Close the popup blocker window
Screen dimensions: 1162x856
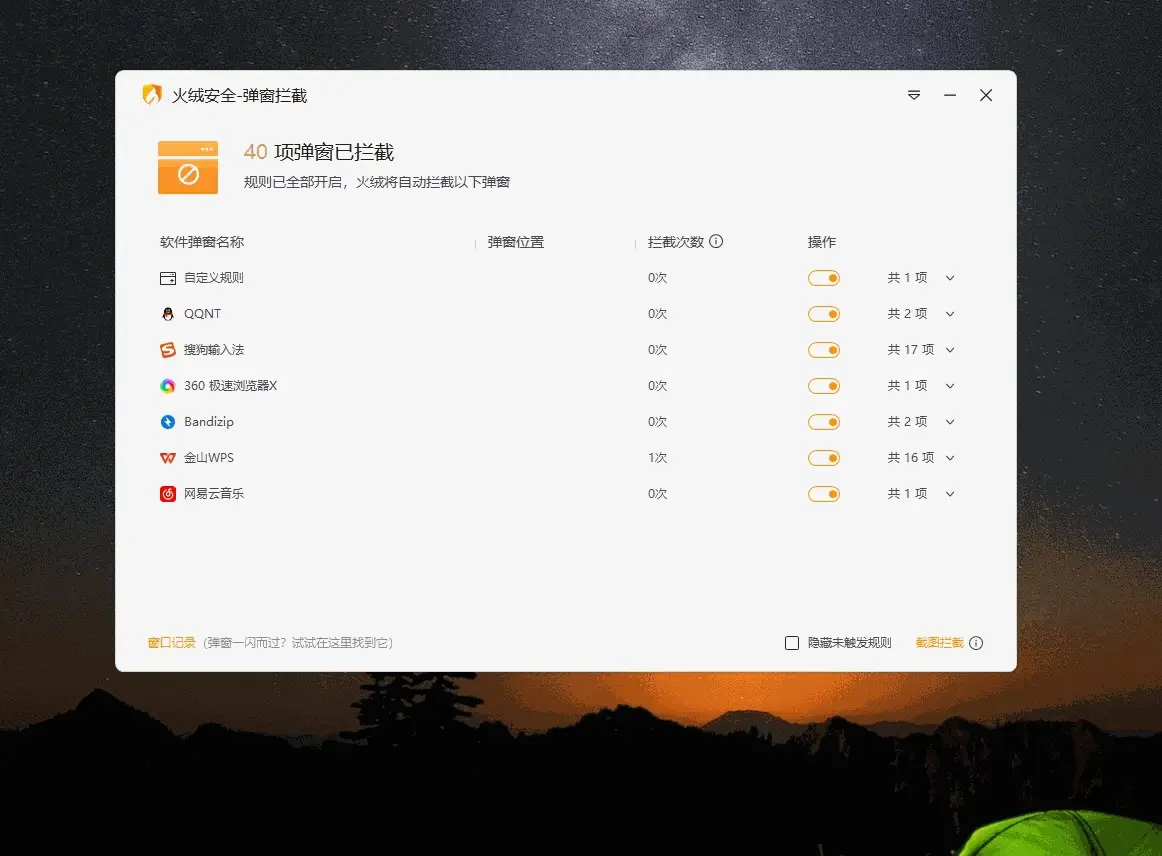coord(986,96)
